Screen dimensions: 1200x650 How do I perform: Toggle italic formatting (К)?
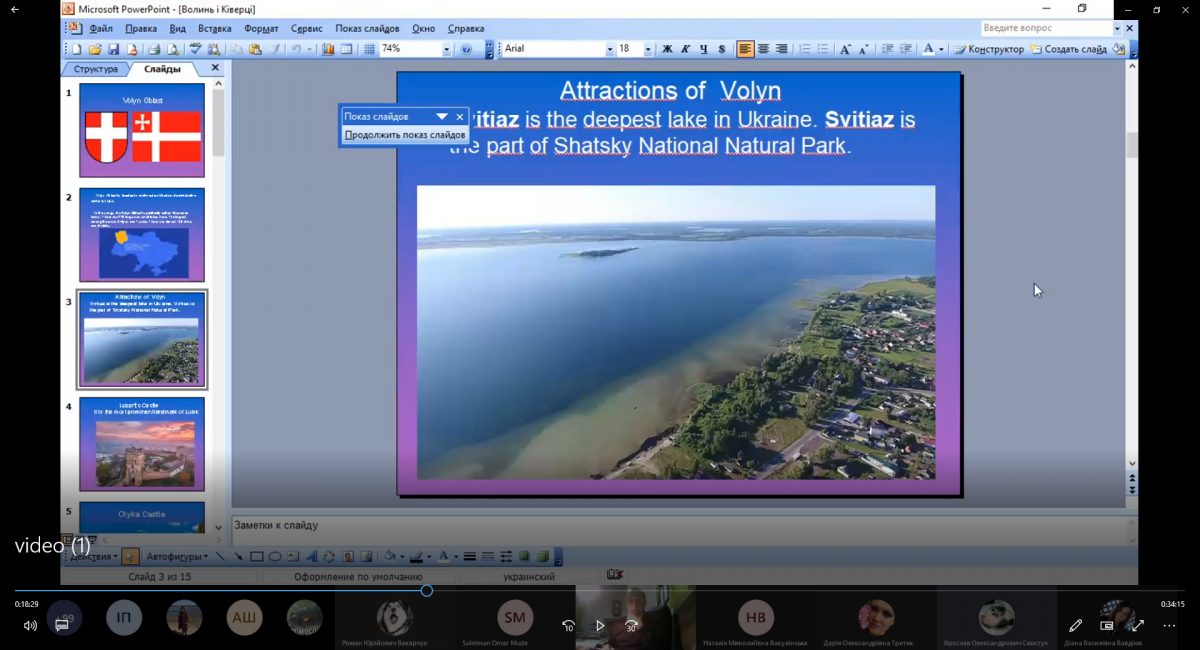pyautogui.click(x=685, y=49)
